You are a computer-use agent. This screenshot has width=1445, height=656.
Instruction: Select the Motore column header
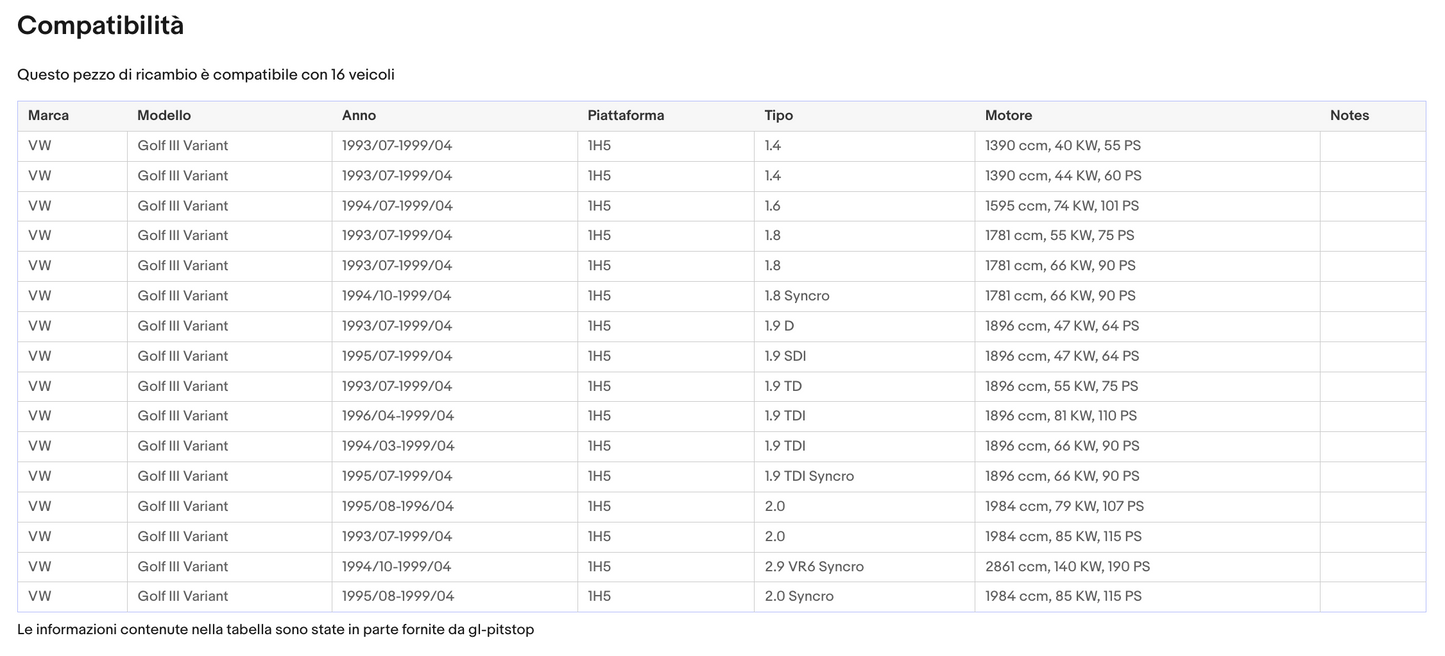click(x=1008, y=116)
